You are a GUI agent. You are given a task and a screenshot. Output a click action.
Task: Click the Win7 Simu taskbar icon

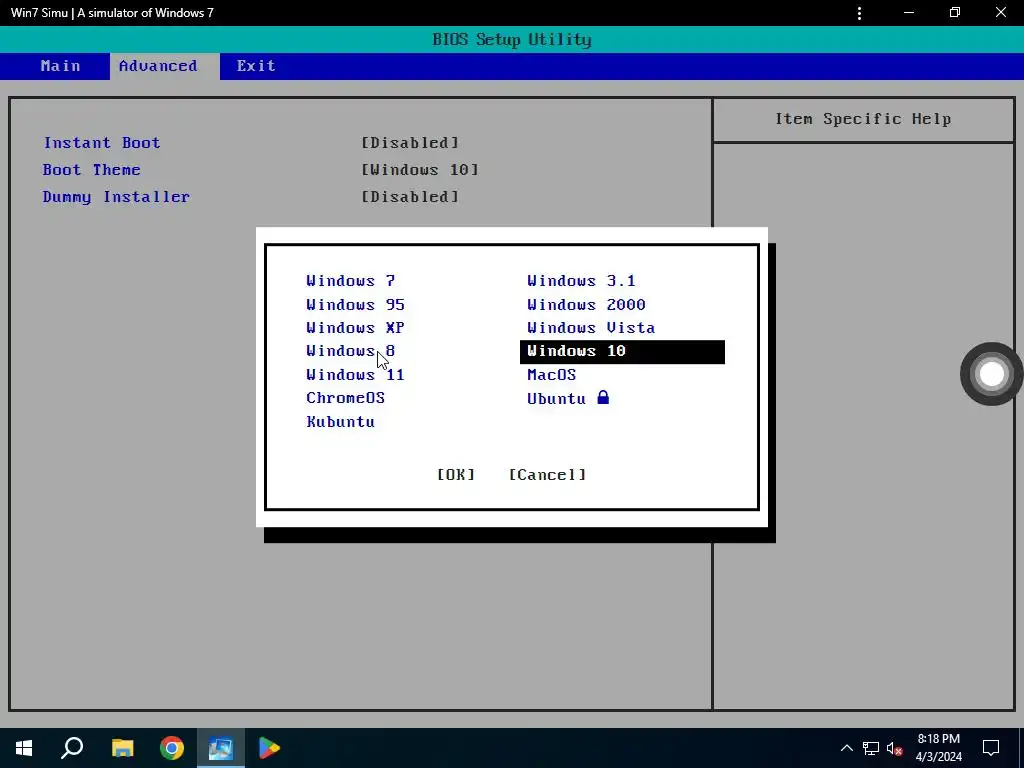coord(221,748)
